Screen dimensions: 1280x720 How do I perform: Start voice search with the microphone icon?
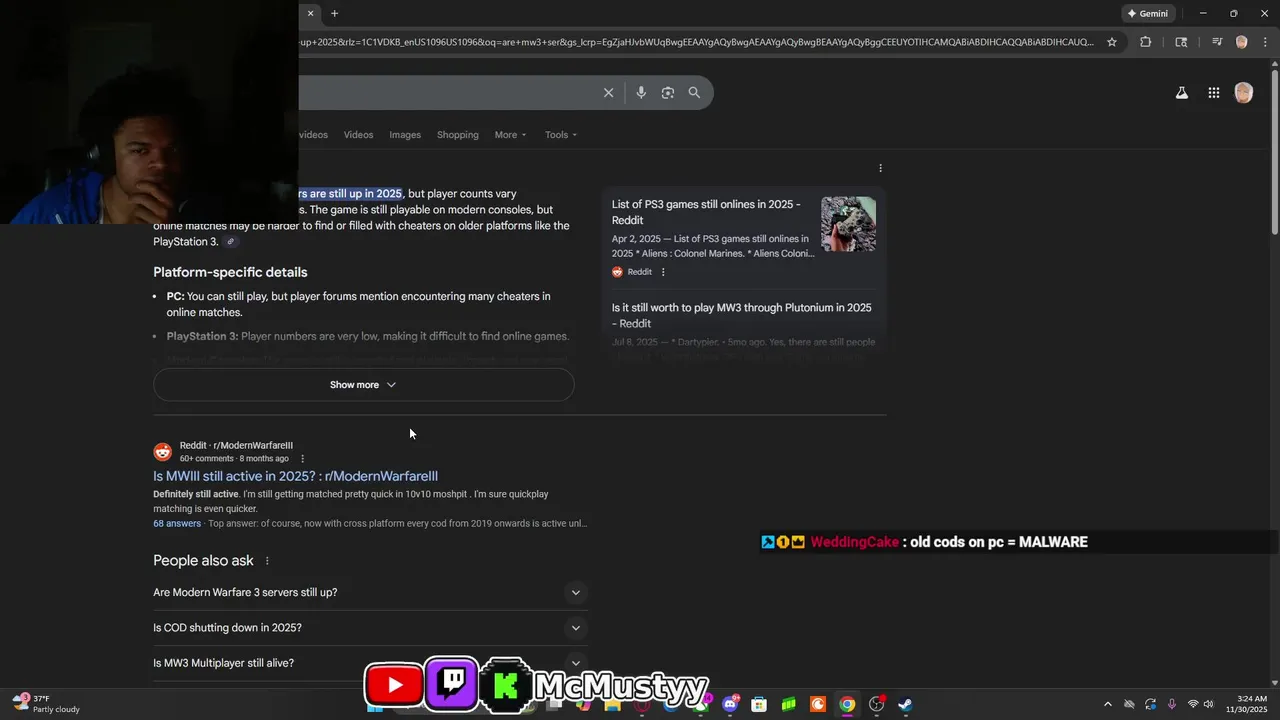point(641,92)
